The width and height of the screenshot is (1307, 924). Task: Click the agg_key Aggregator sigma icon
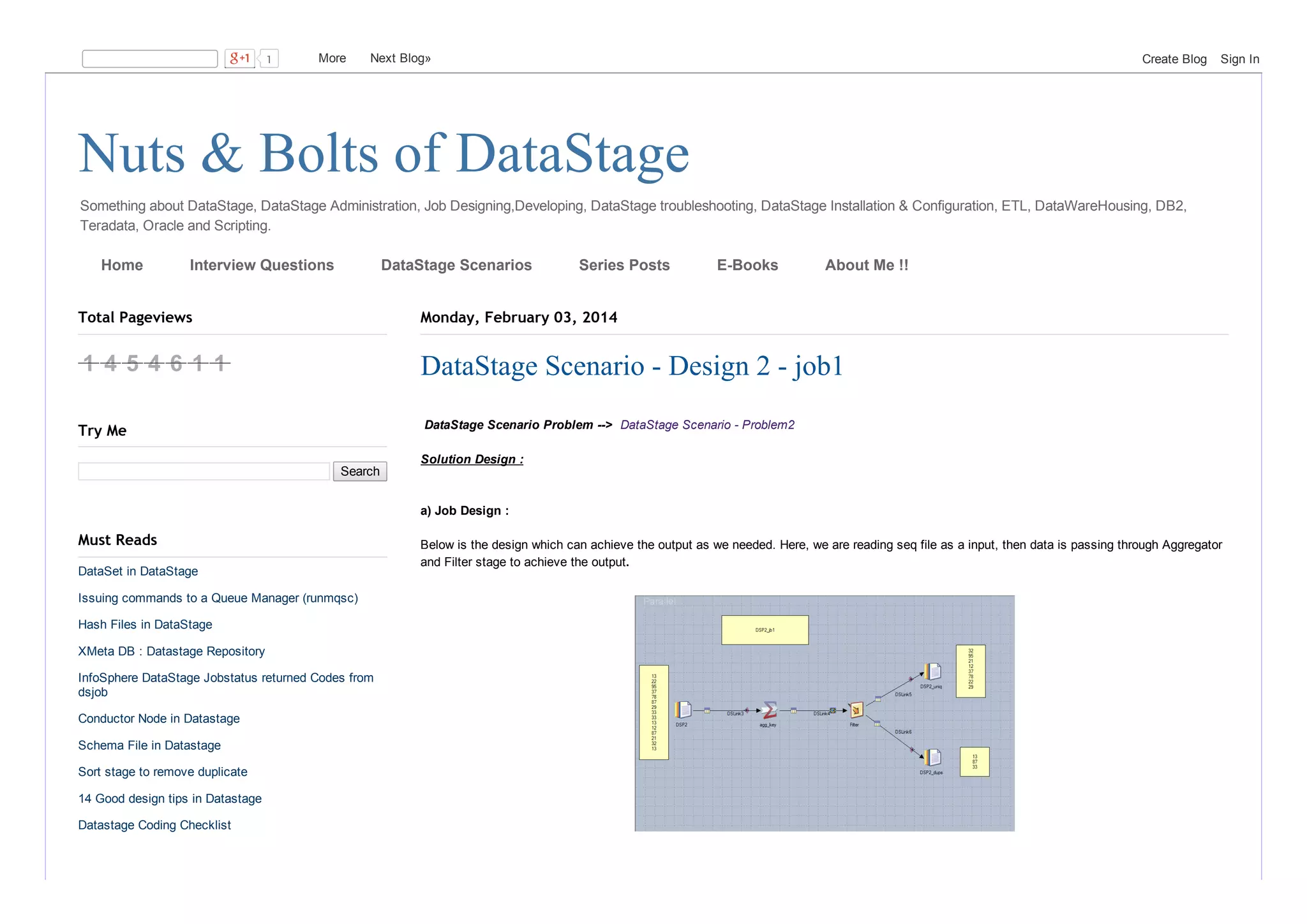(769, 710)
